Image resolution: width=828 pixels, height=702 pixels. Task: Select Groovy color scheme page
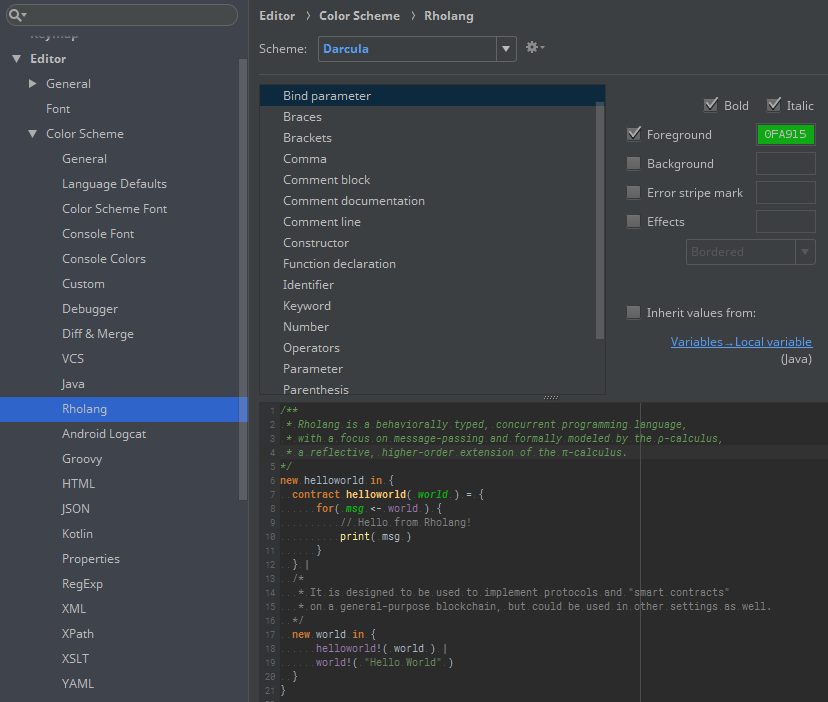point(82,459)
